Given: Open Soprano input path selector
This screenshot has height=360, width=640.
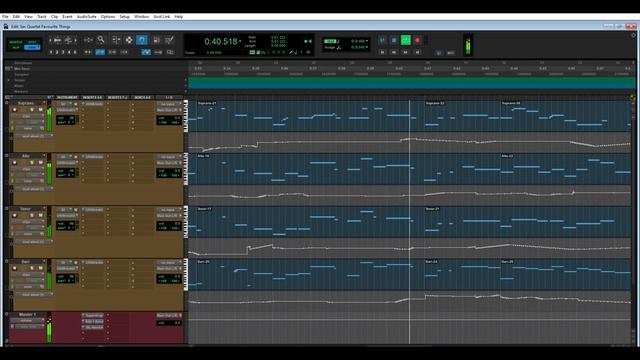Looking at the screenshot, I should pos(169,104).
